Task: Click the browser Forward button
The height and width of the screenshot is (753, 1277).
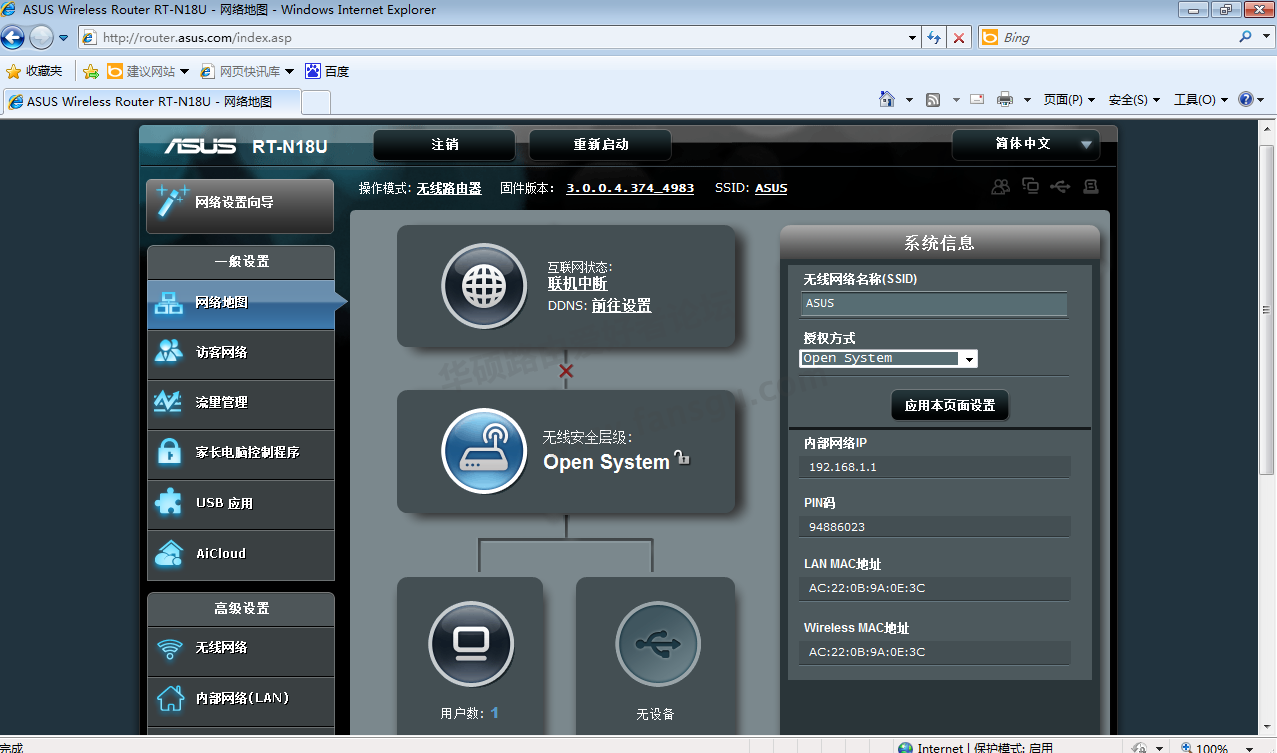Action: (41, 38)
